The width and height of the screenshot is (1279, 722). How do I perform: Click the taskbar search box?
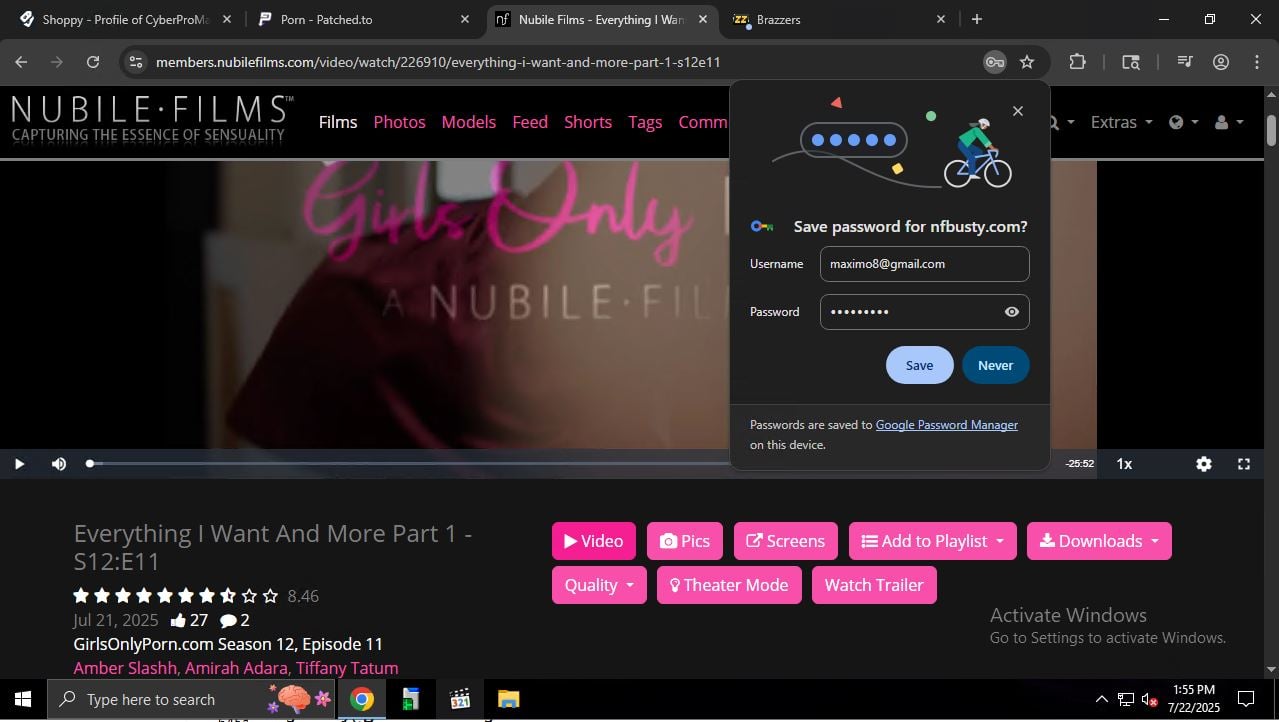click(x=191, y=699)
